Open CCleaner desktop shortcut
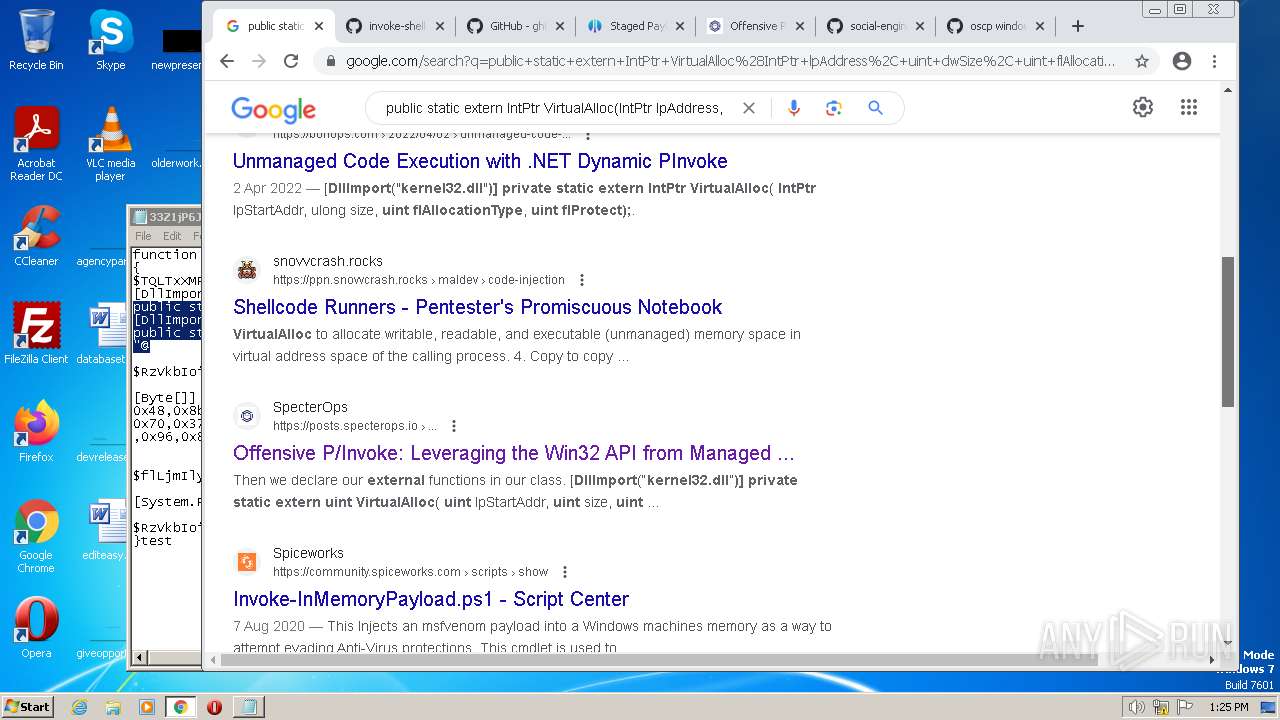1280x720 pixels. tap(36, 236)
